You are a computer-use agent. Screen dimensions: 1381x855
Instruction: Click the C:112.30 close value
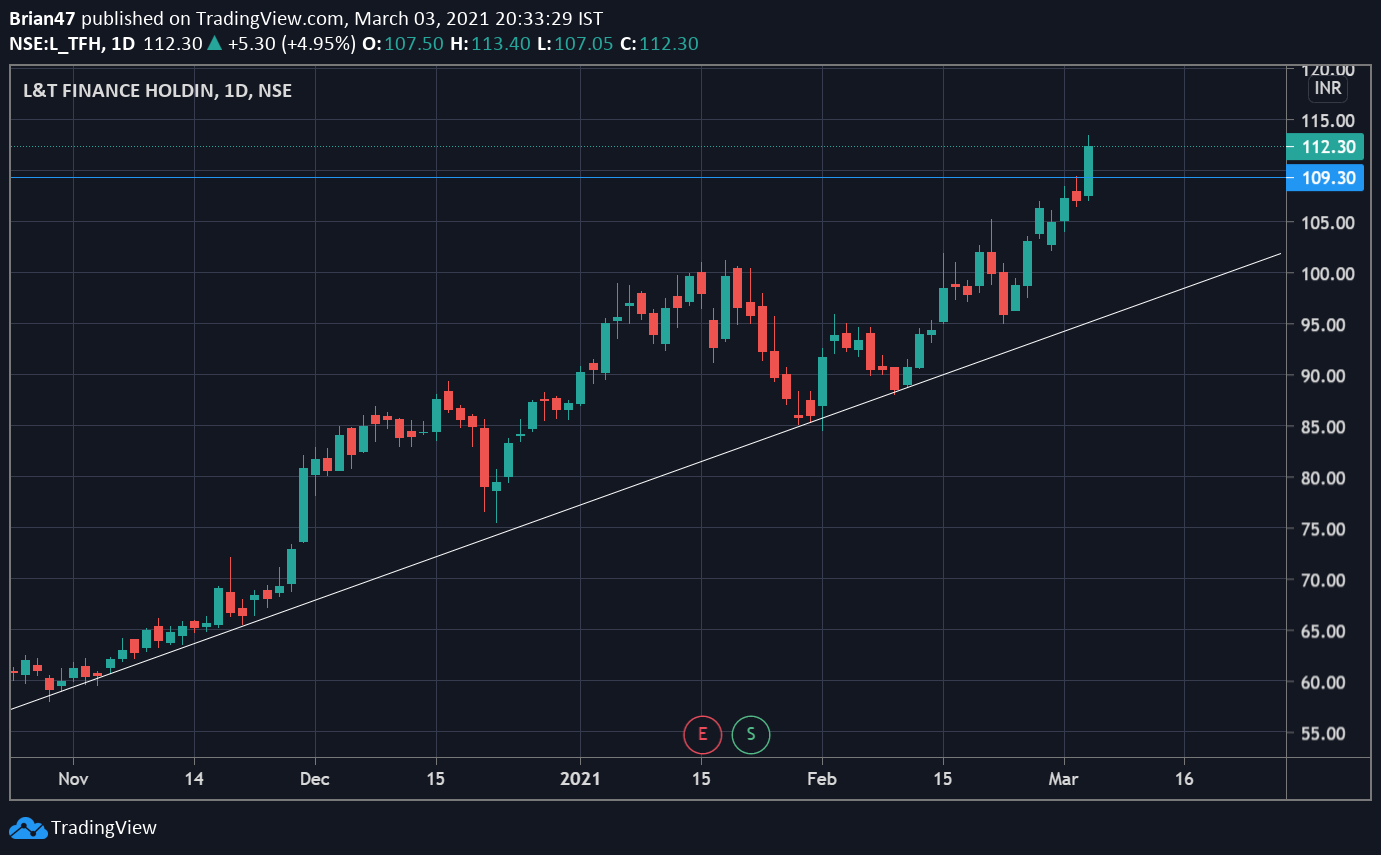659,44
